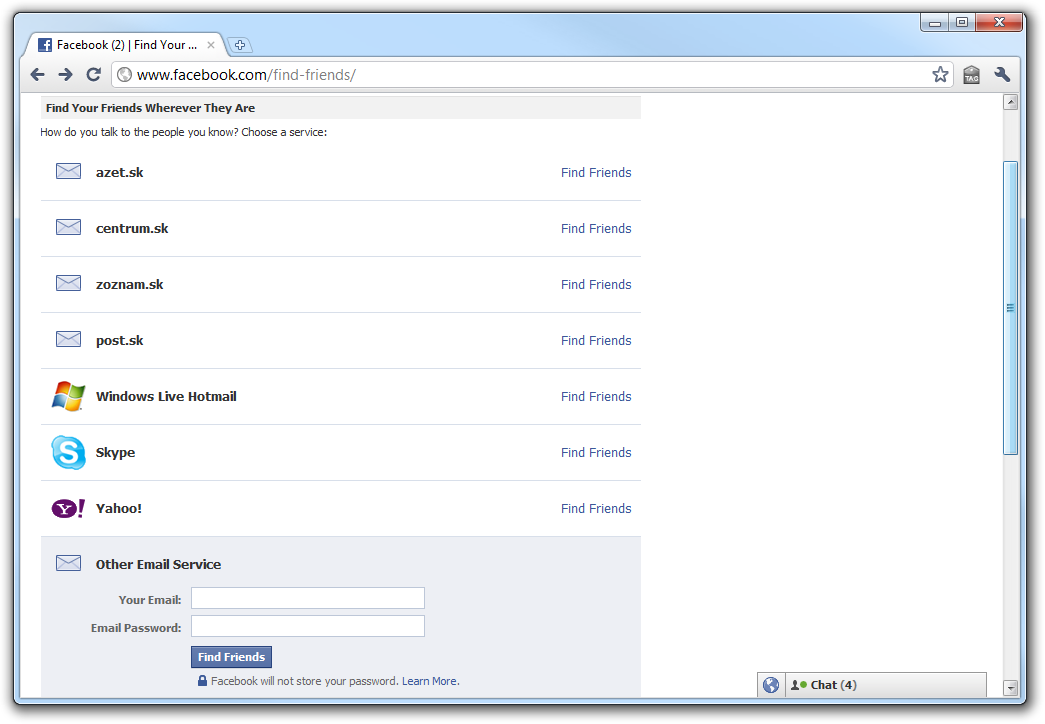Select the Facebook (2) Find Your tab
This screenshot has width=1045, height=724.
coord(125,45)
